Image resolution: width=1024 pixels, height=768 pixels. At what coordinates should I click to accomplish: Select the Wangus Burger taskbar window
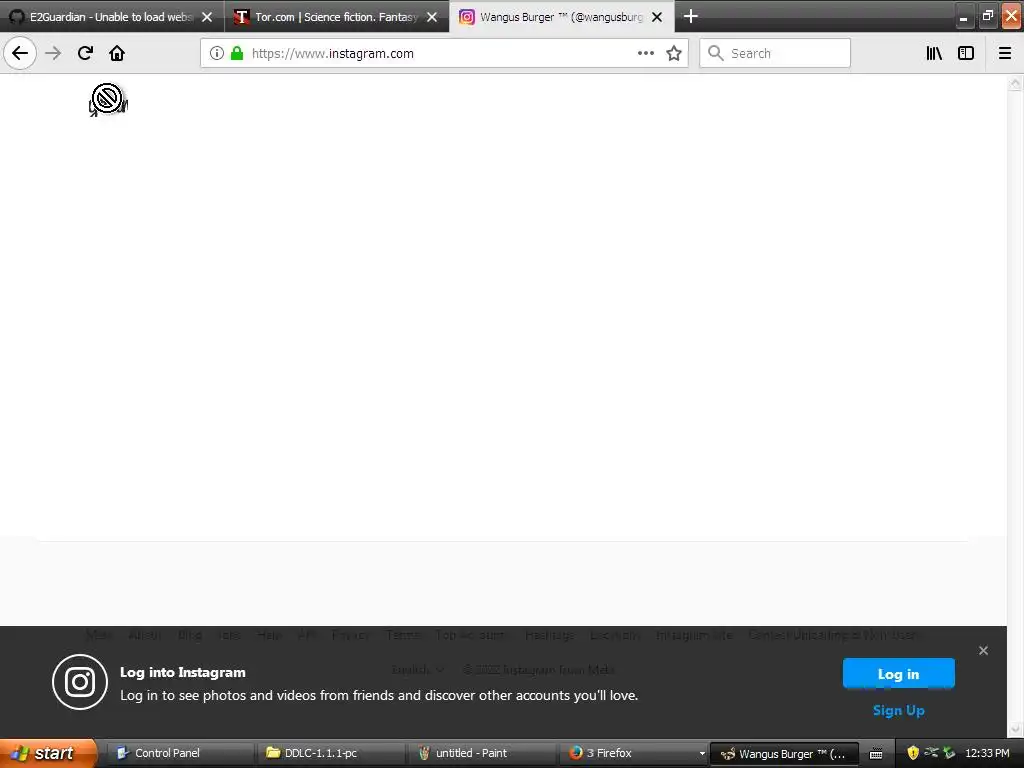pos(784,753)
